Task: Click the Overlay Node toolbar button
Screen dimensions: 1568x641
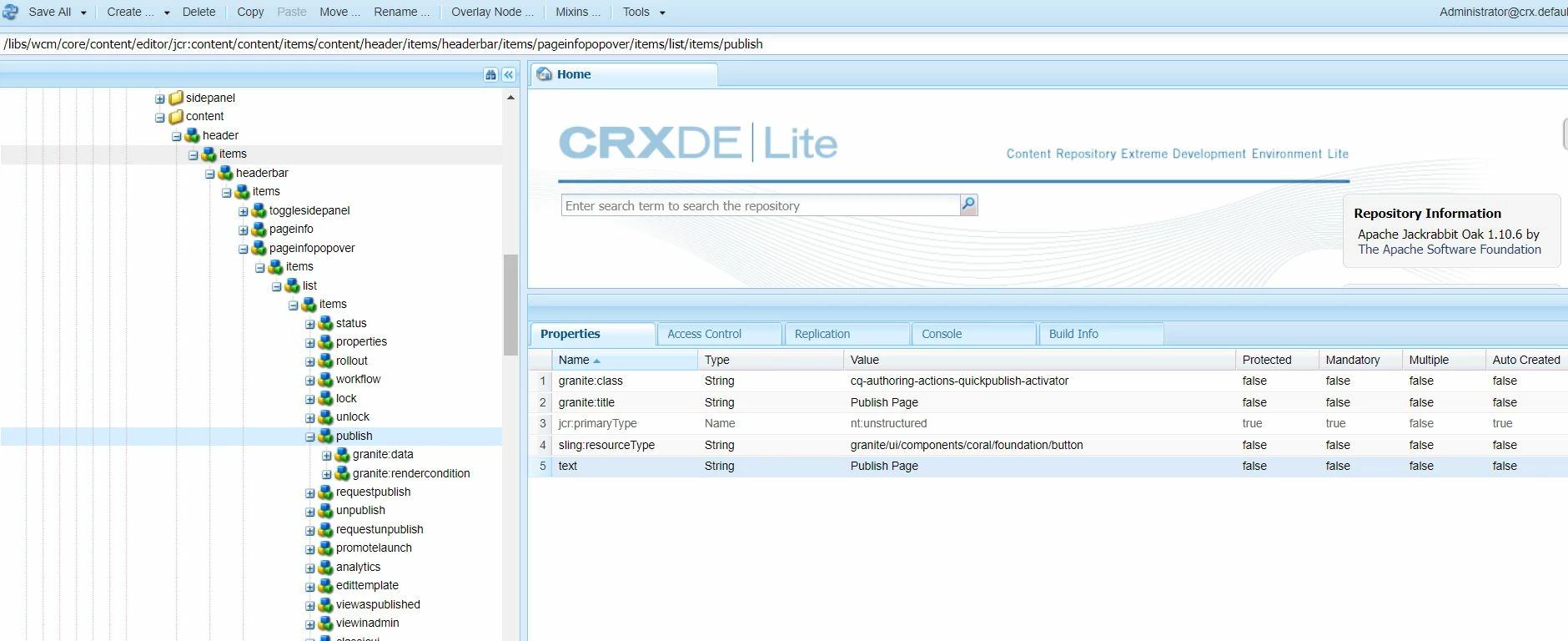Action: [492, 12]
